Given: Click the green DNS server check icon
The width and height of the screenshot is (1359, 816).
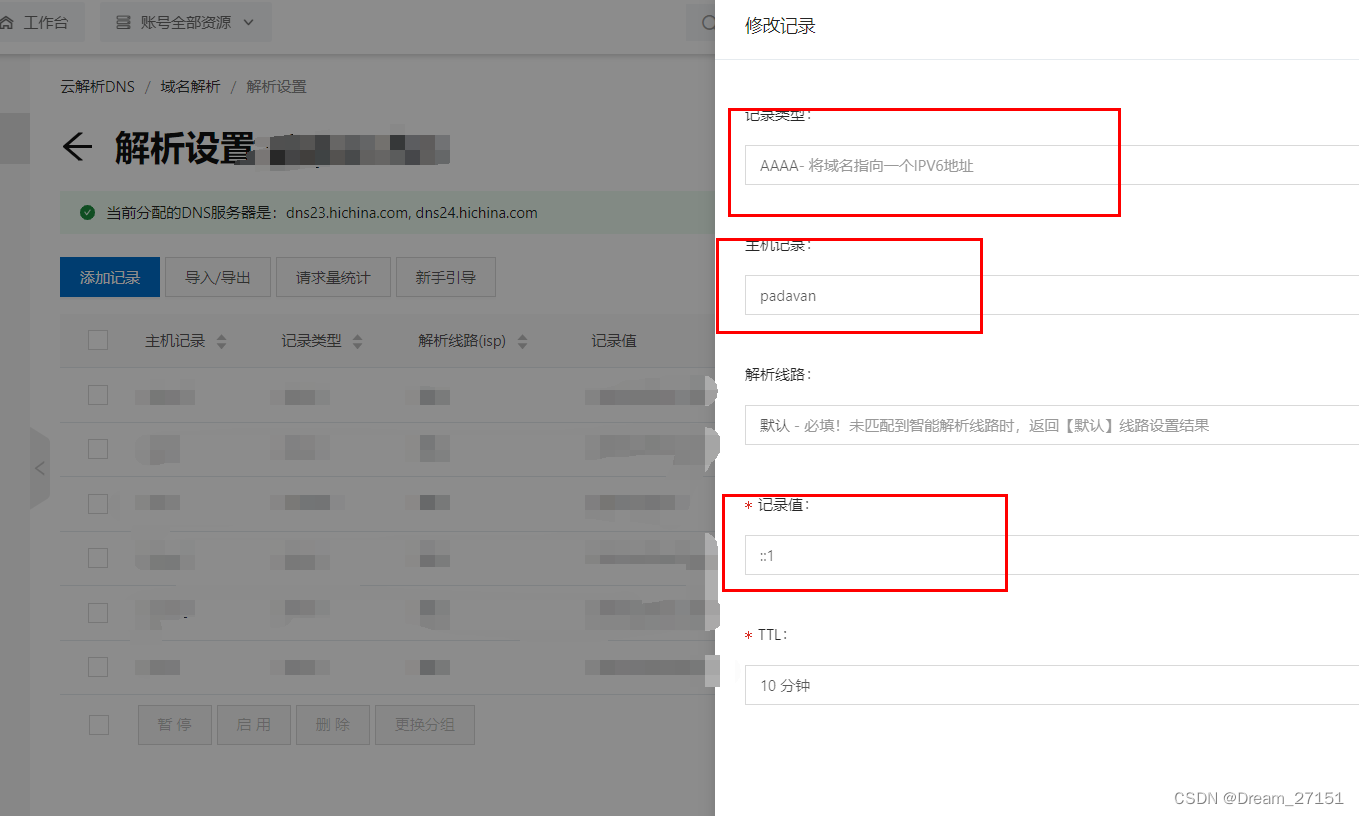Looking at the screenshot, I should tap(87, 212).
